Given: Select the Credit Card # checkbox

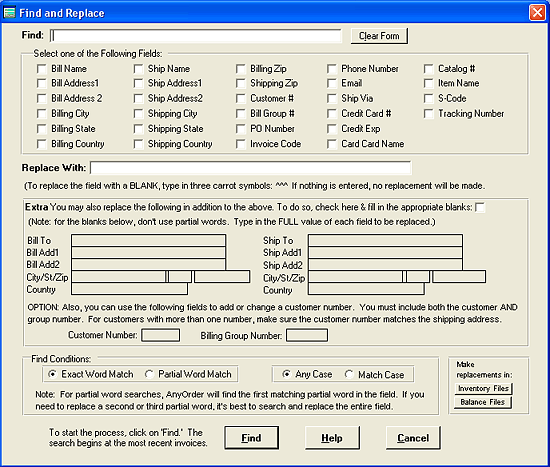Looking at the screenshot, I should click(x=332, y=114).
